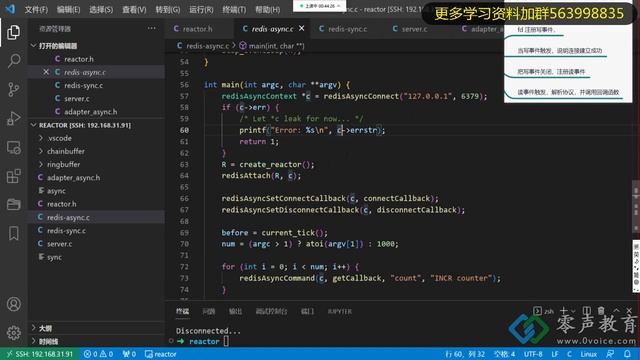Screen dimensions: 640x360
Task: Open the Accounts menu icon
Action: tap(13, 304)
